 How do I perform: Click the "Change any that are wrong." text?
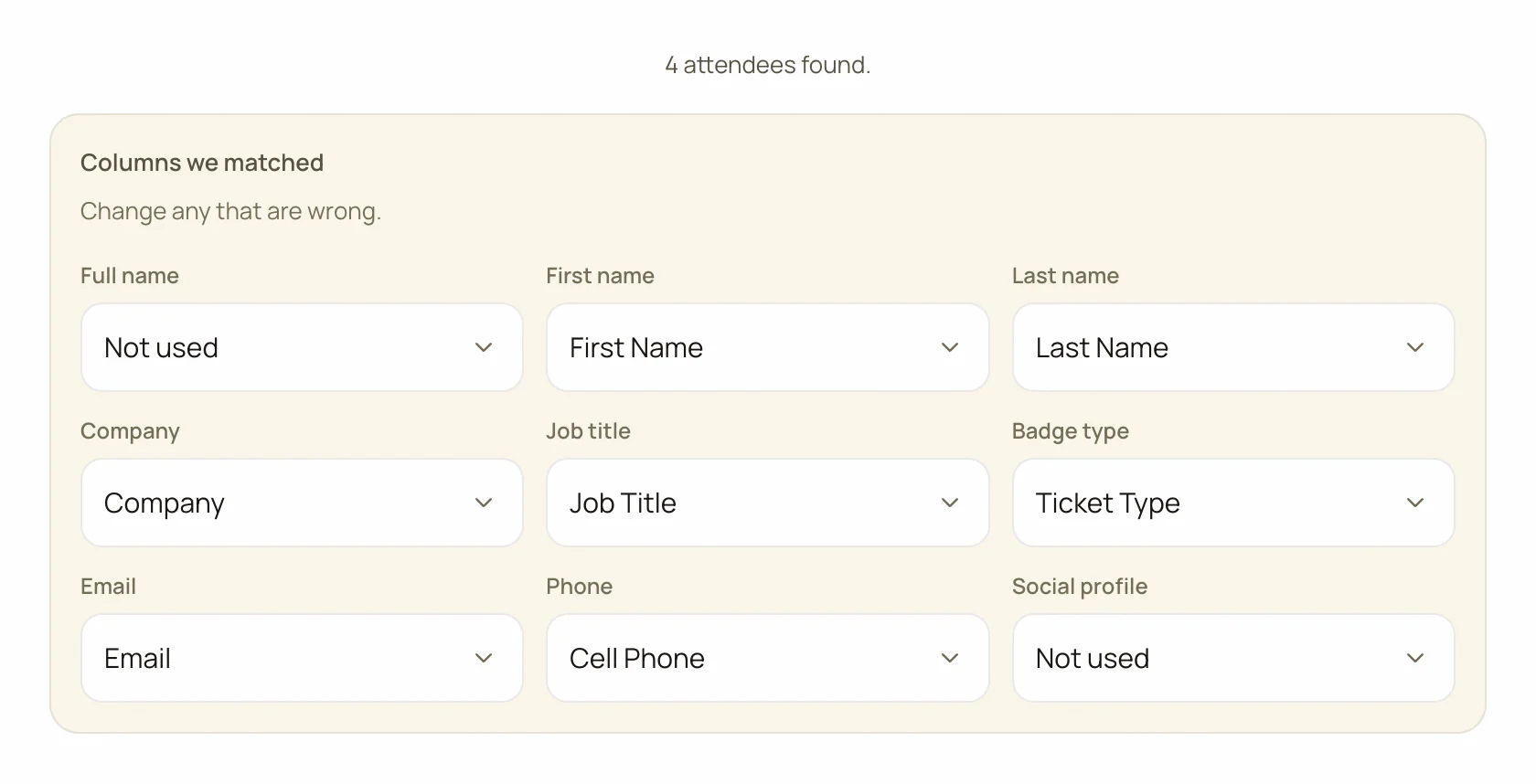tap(230, 211)
